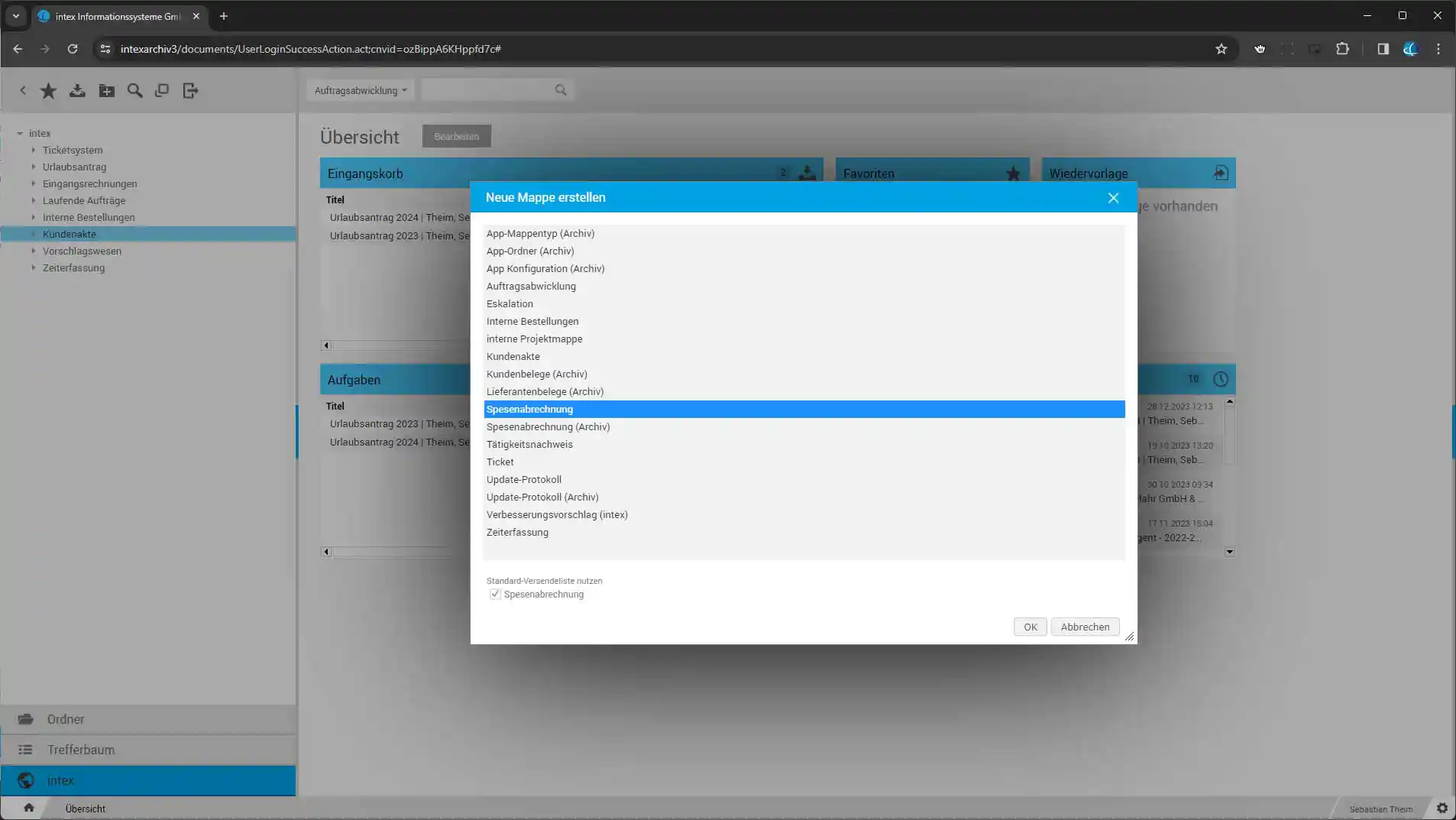Image resolution: width=1456 pixels, height=820 pixels.
Task: Choose Tätigkeitsnachweis from the list
Action: 529,445
